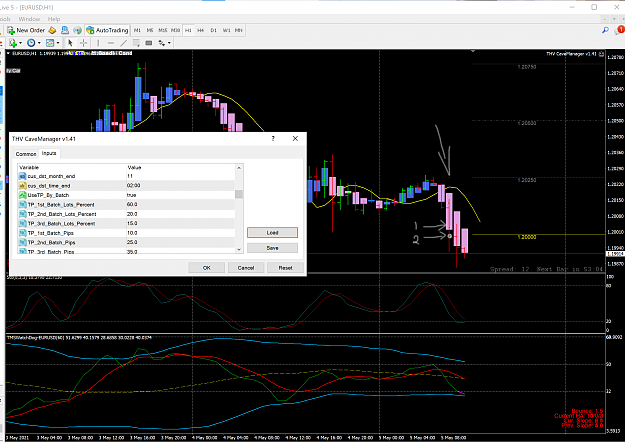Click the 02:00 value cell
This screenshot has width=625, height=442.
click(181, 185)
